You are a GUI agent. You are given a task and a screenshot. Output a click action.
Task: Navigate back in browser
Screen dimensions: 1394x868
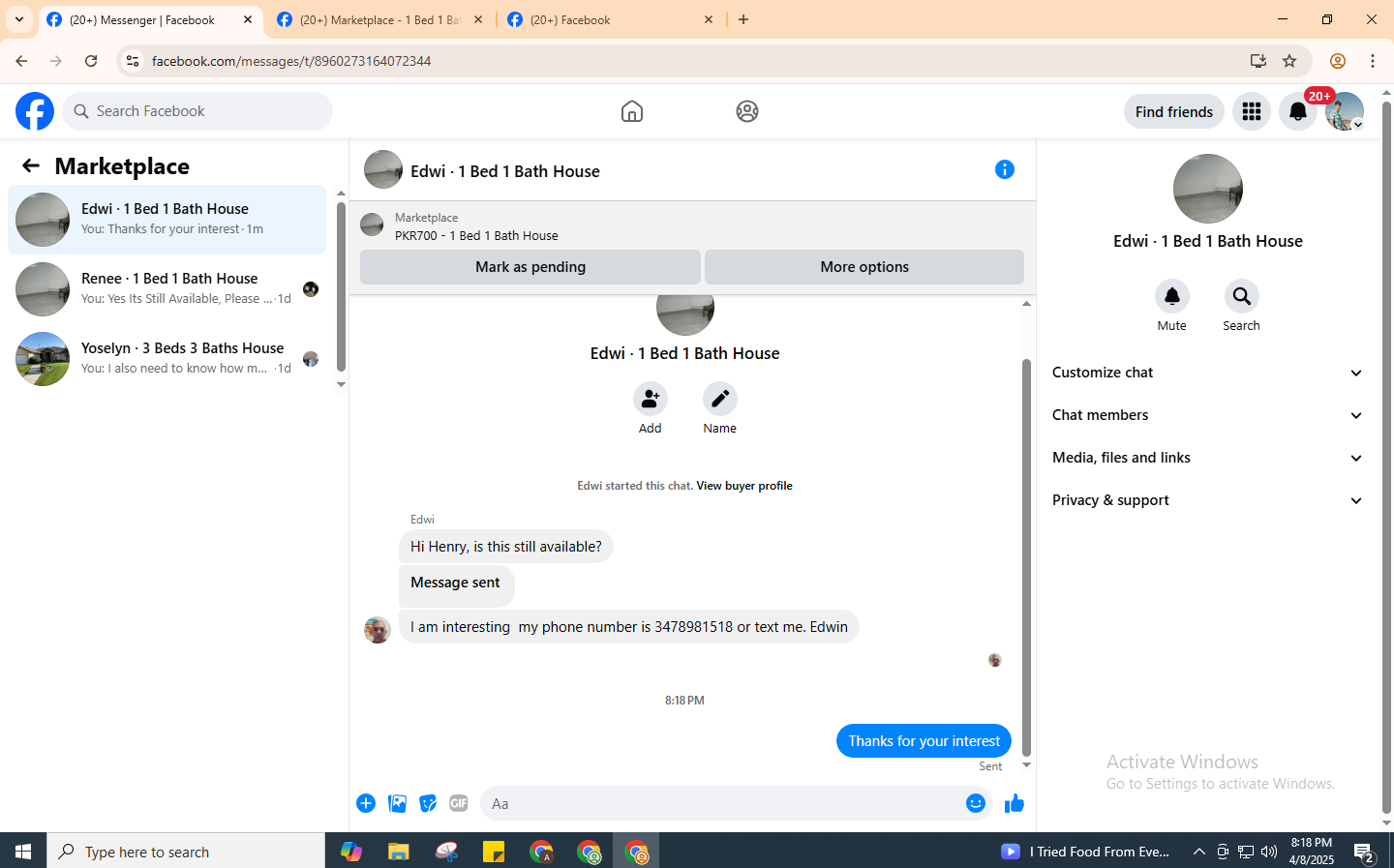click(x=21, y=61)
